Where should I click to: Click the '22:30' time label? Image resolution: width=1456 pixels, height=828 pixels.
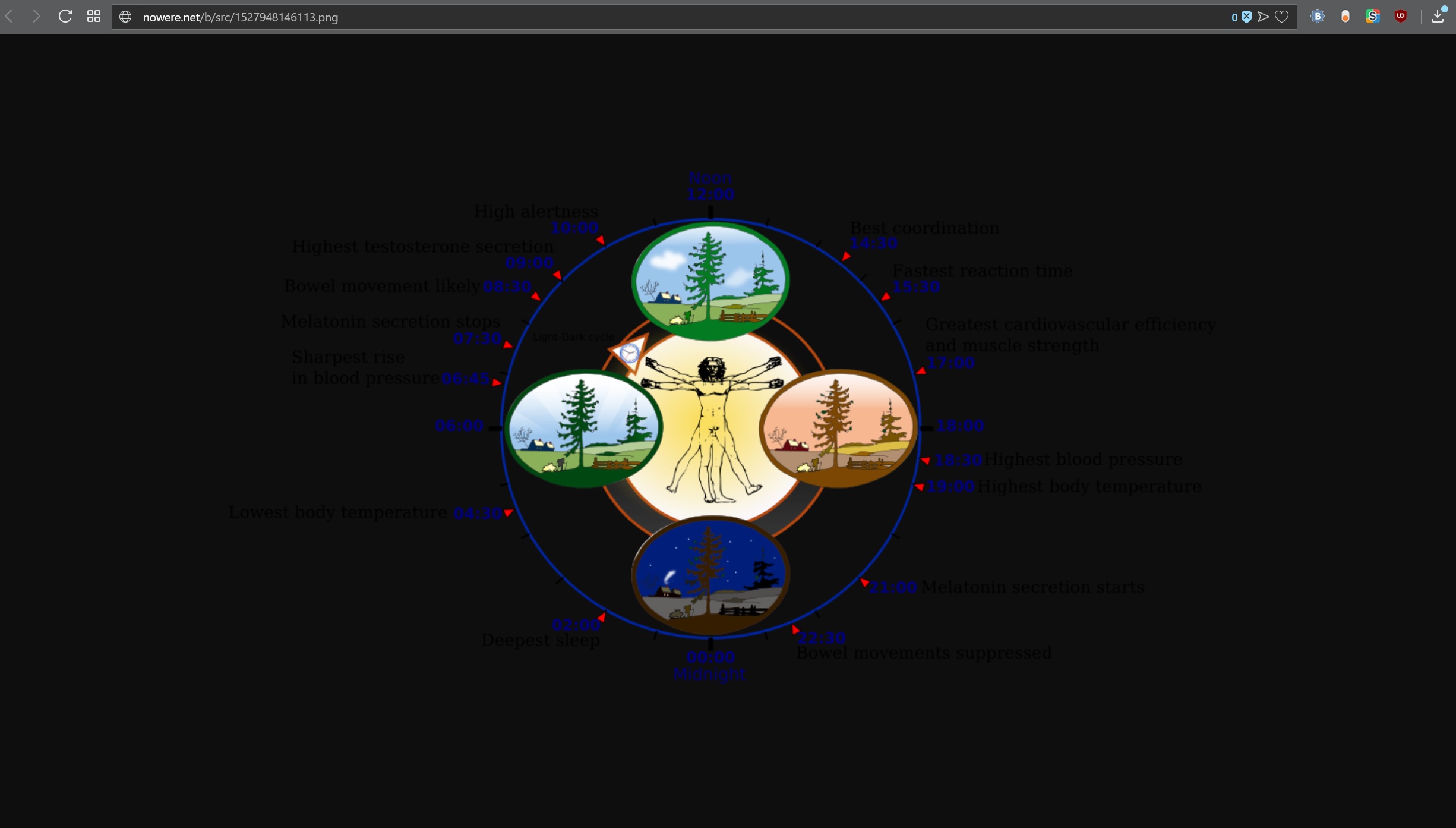point(821,638)
